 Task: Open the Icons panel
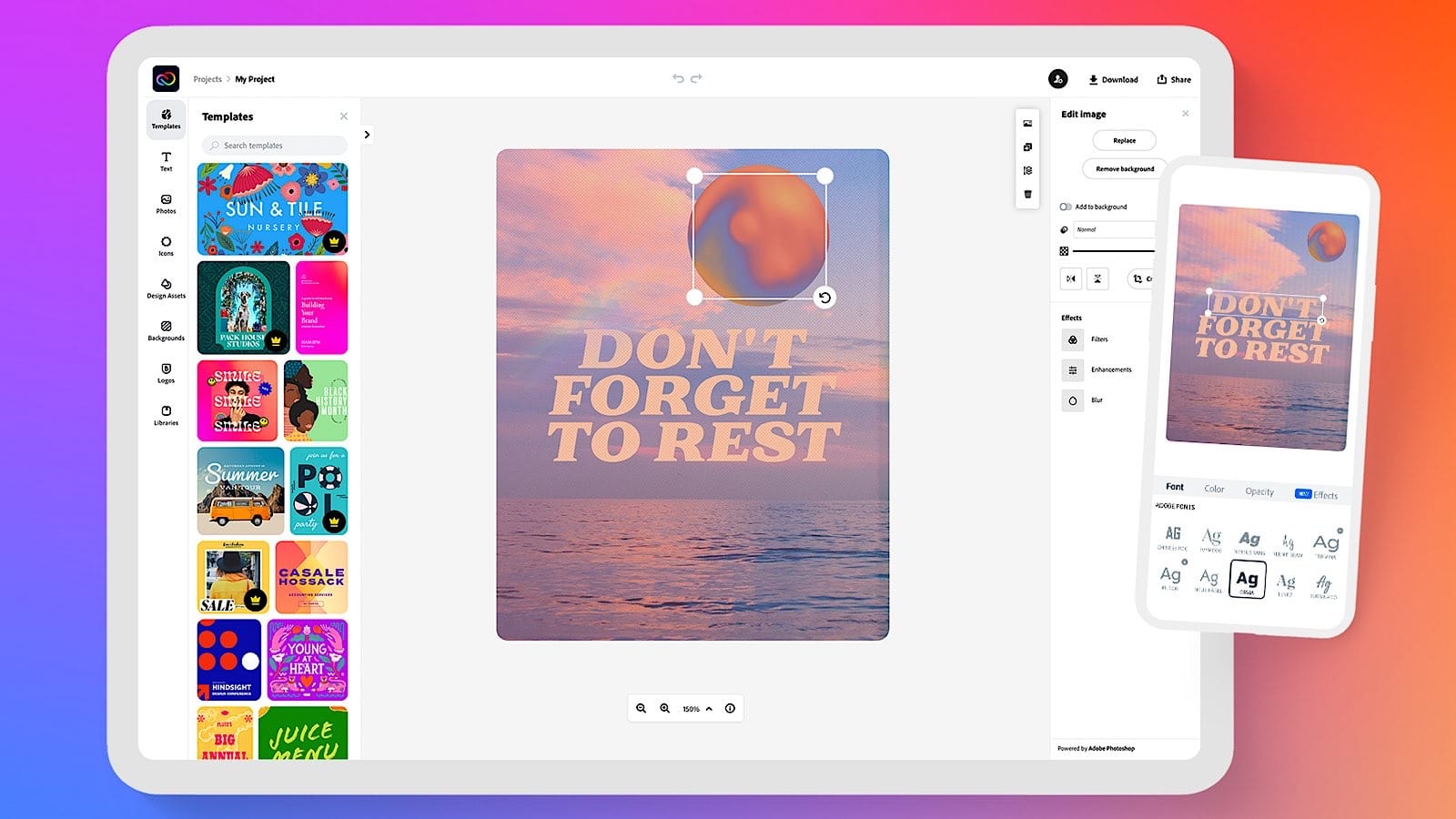[x=166, y=247]
